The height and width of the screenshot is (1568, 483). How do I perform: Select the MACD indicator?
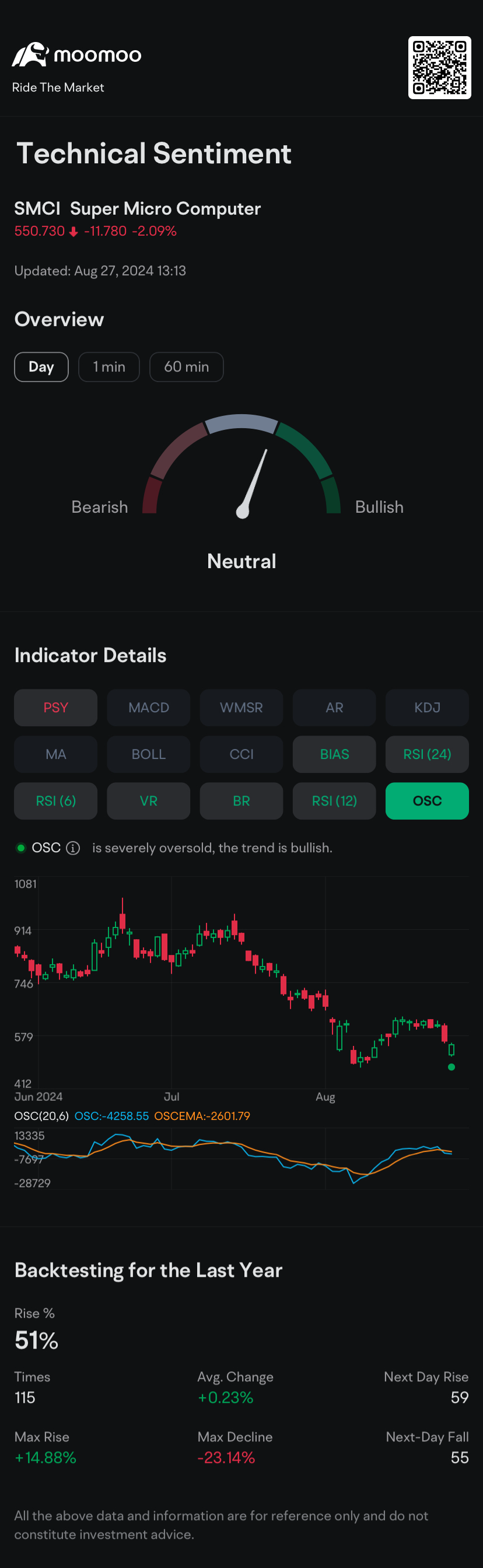coord(148,708)
